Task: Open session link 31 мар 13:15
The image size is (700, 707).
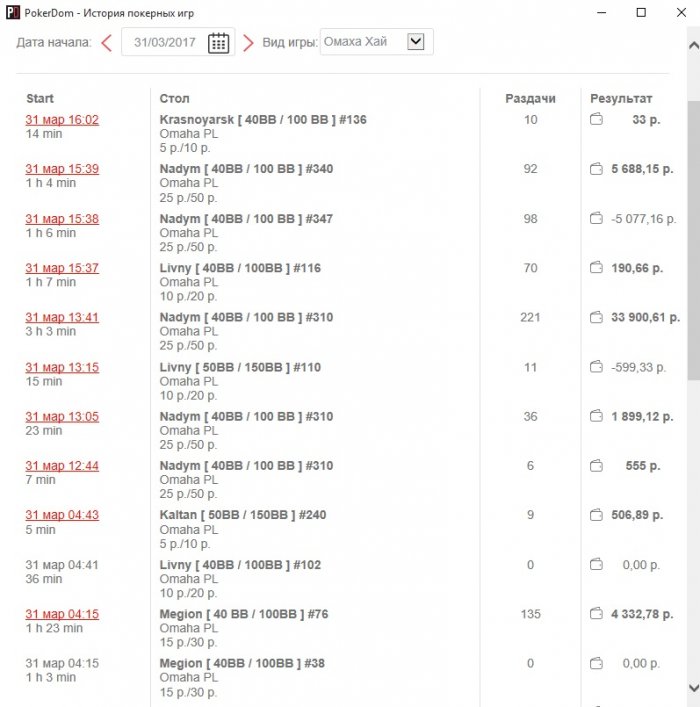Action: pyautogui.click(x=62, y=367)
